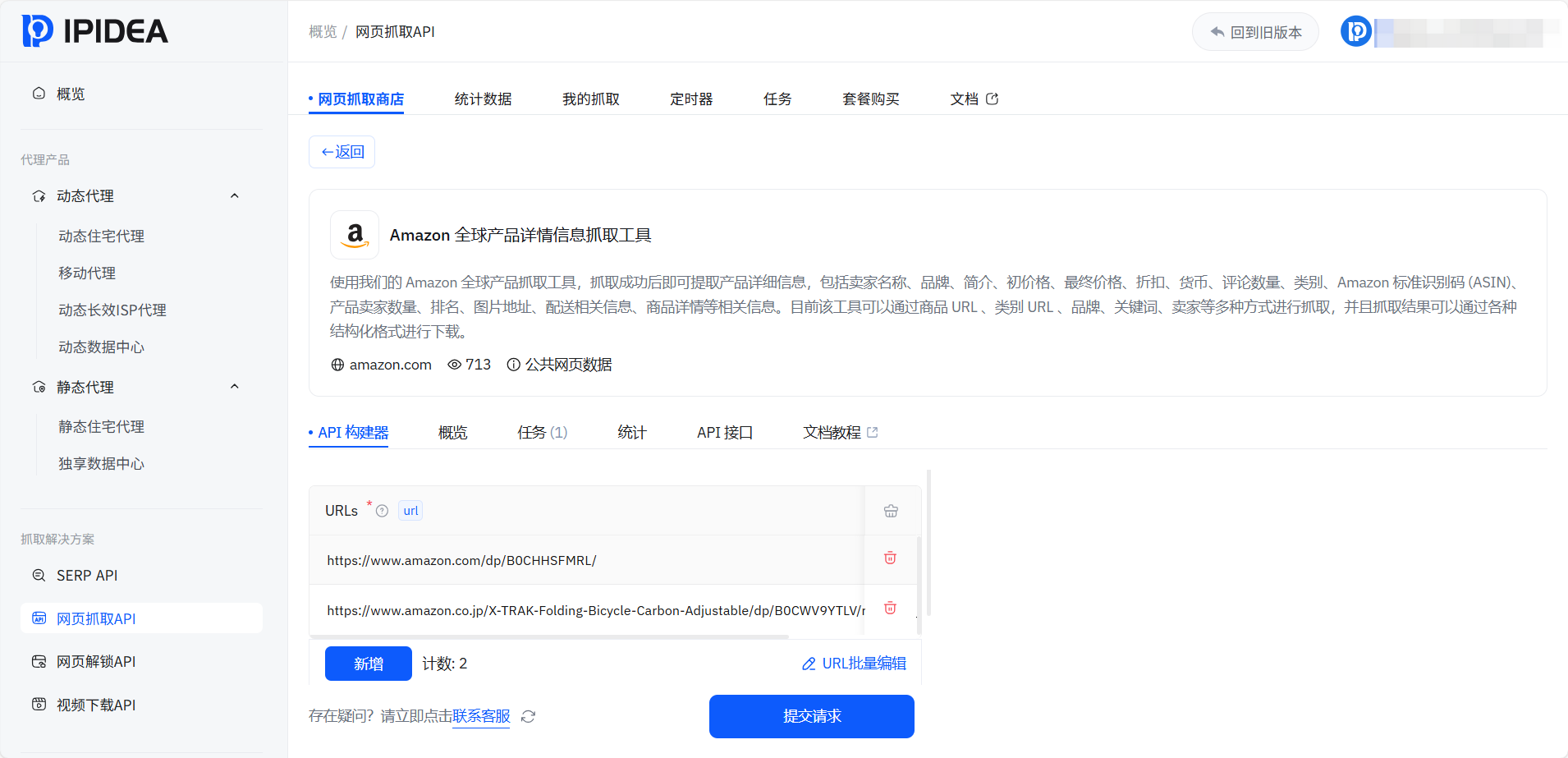Click the IPIDEA logo
The image size is (1568, 758).
tap(94, 31)
